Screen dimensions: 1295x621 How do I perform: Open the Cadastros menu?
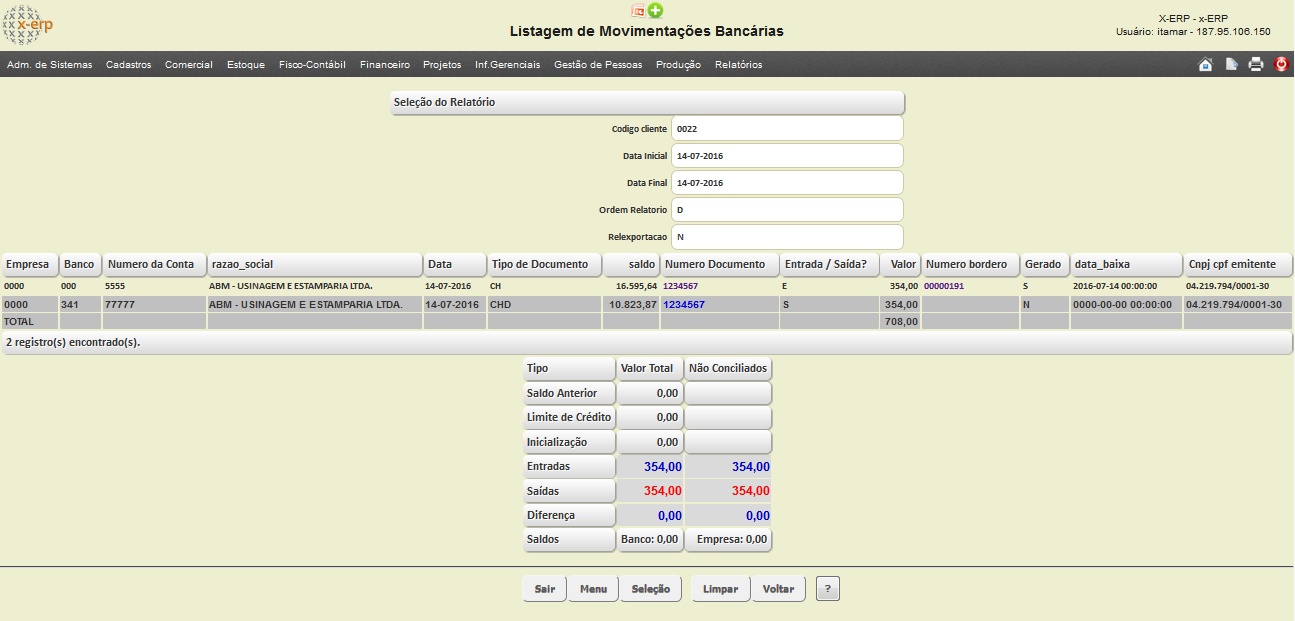point(128,65)
